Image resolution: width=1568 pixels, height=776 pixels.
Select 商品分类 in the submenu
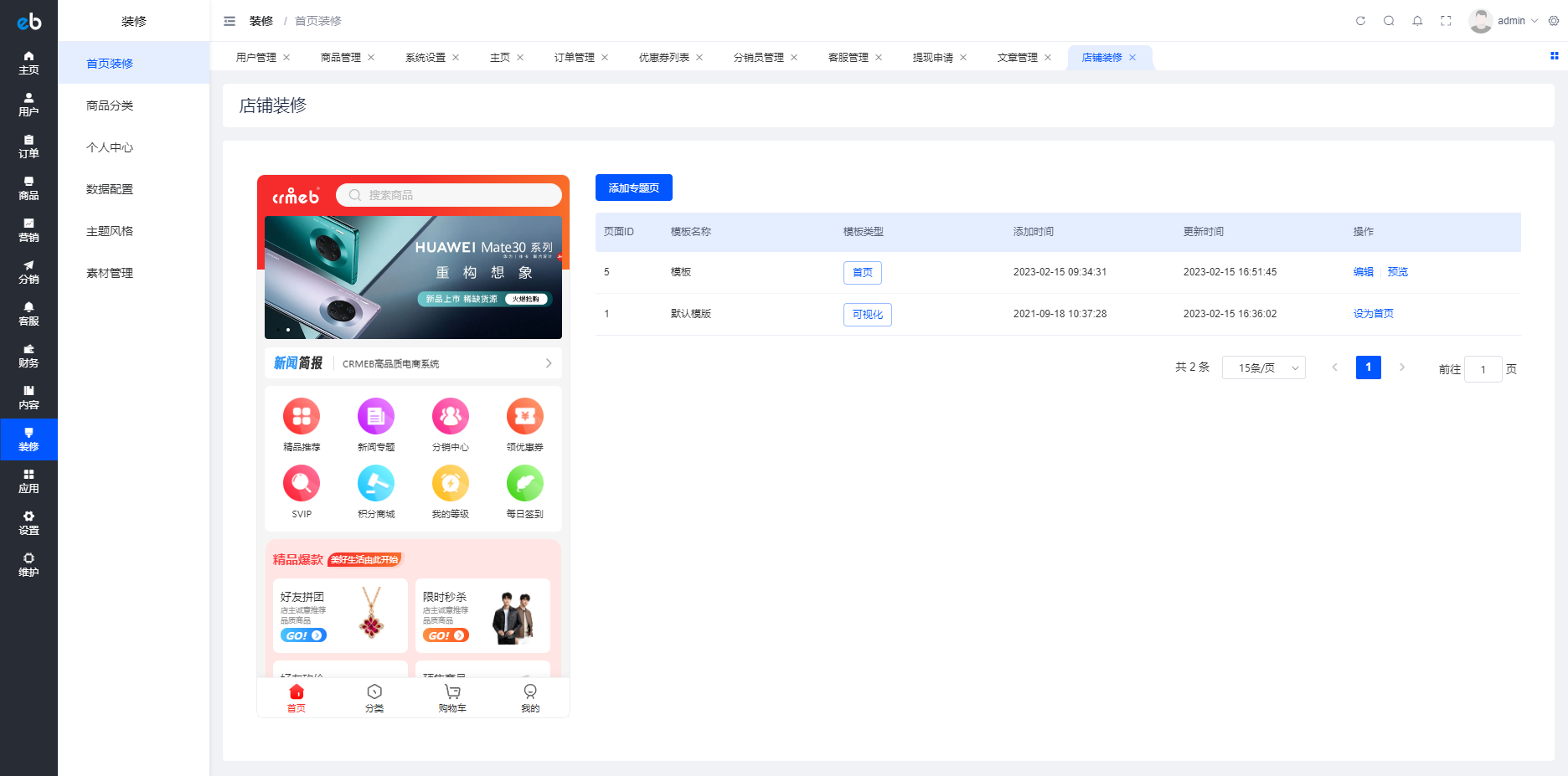(x=134, y=105)
